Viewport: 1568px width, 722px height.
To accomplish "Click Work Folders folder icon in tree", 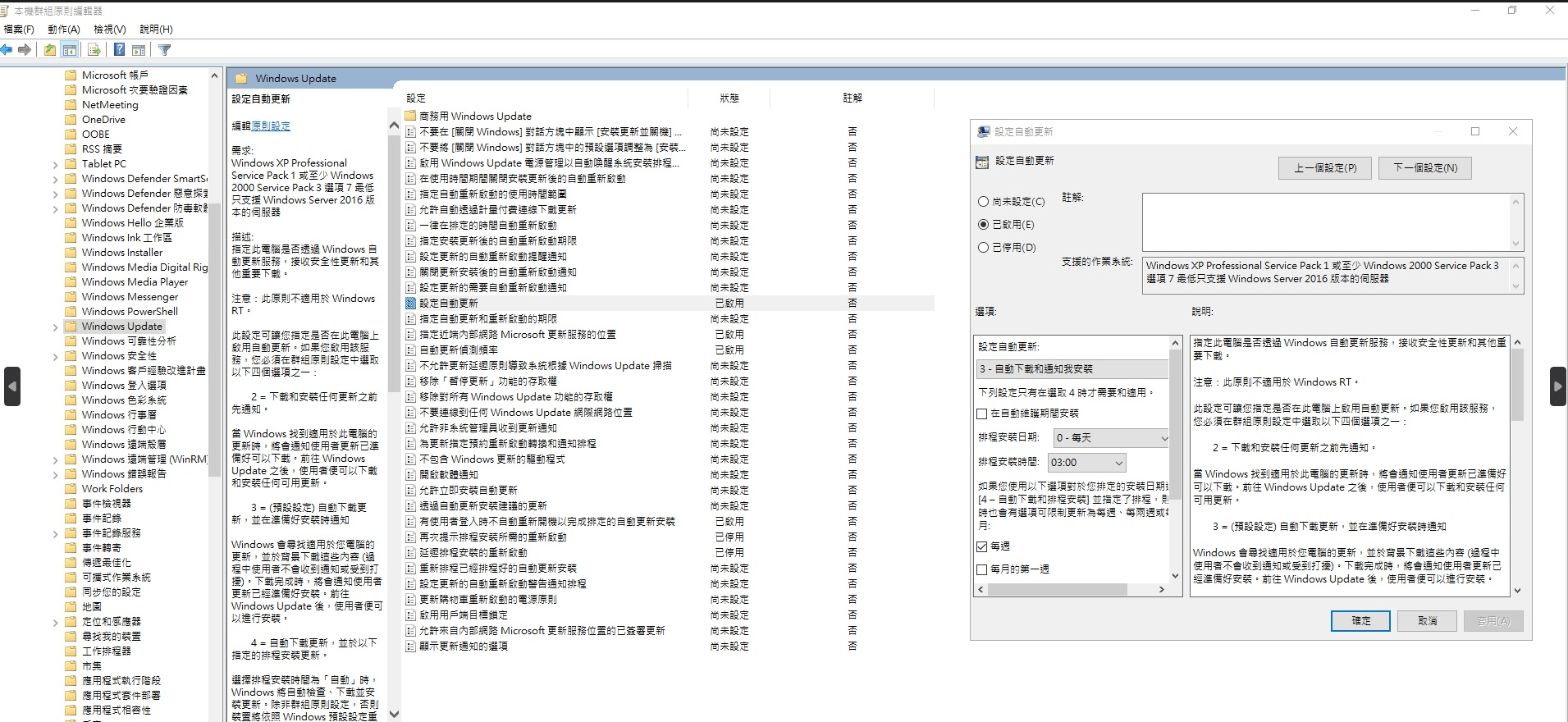I will [x=70, y=489].
